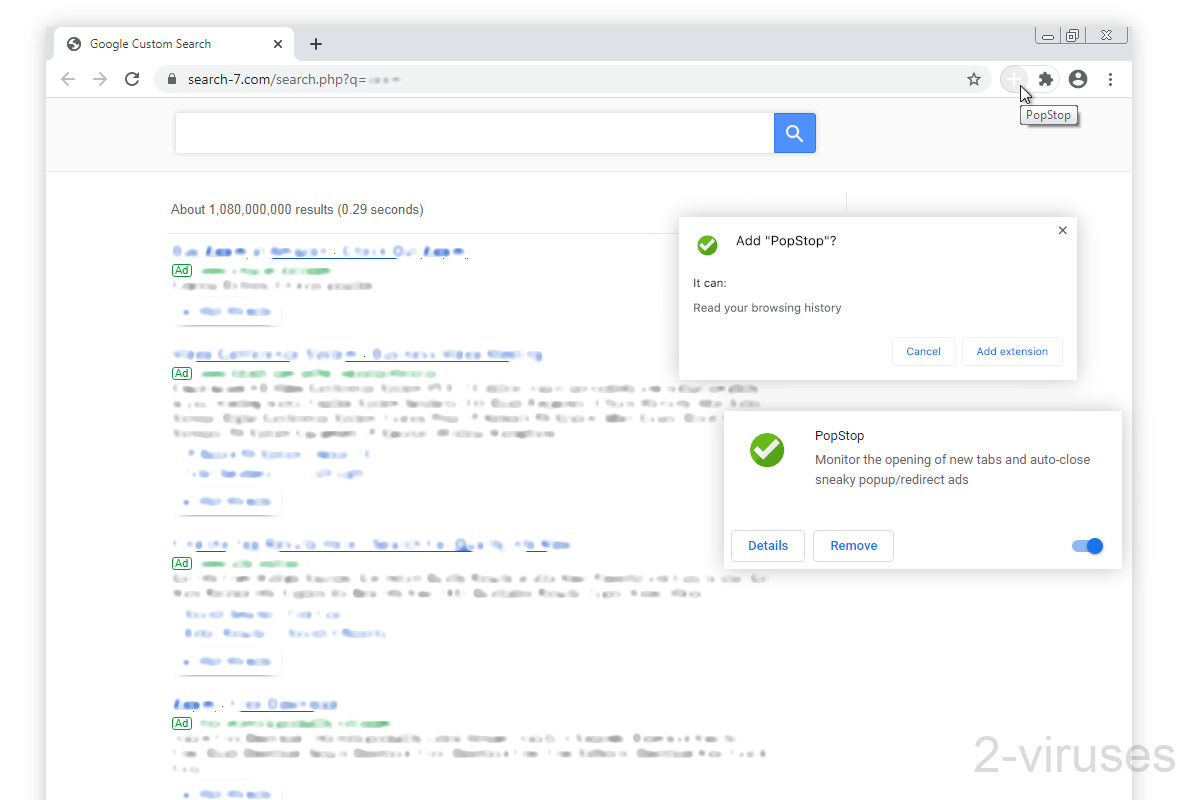The height and width of the screenshot is (800, 1200).
Task: Cancel the Add PopStop dialog
Action: coord(923,351)
